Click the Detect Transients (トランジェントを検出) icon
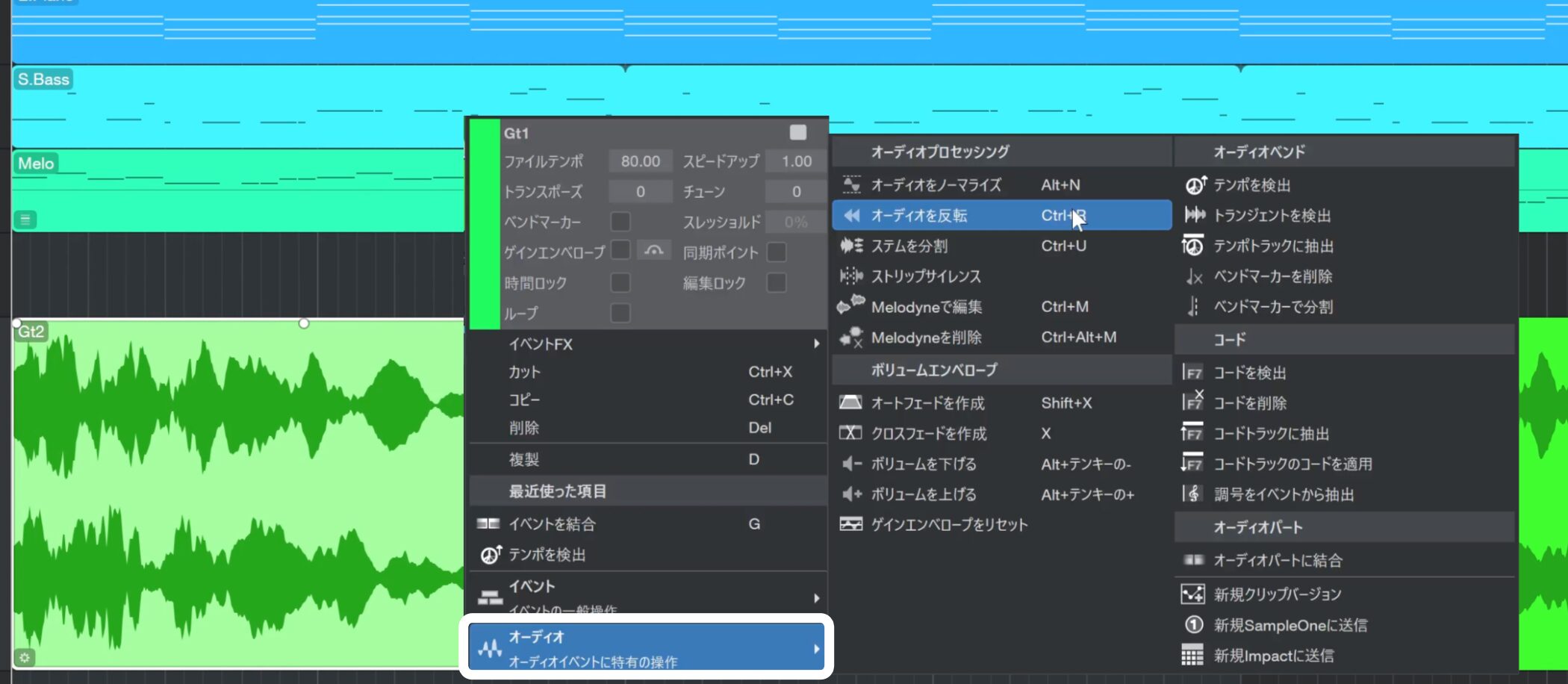The height and width of the screenshot is (684, 1568). point(1194,215)
